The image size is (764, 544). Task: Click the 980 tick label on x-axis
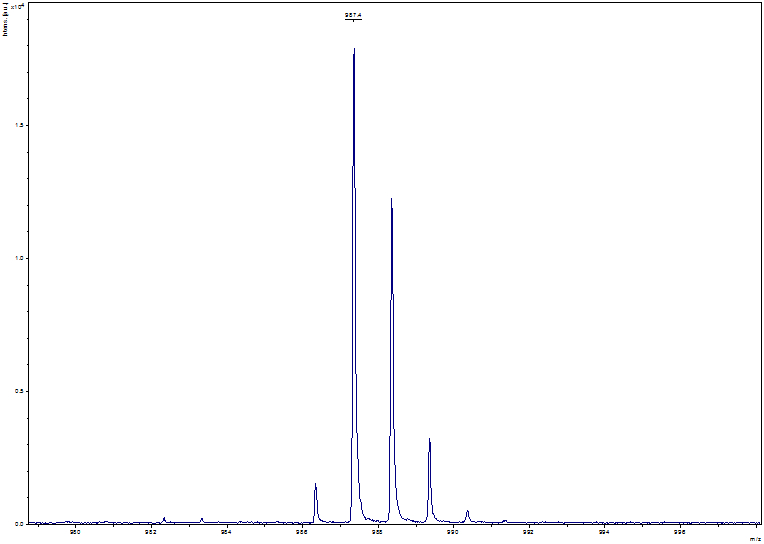[x=74, y=533]
